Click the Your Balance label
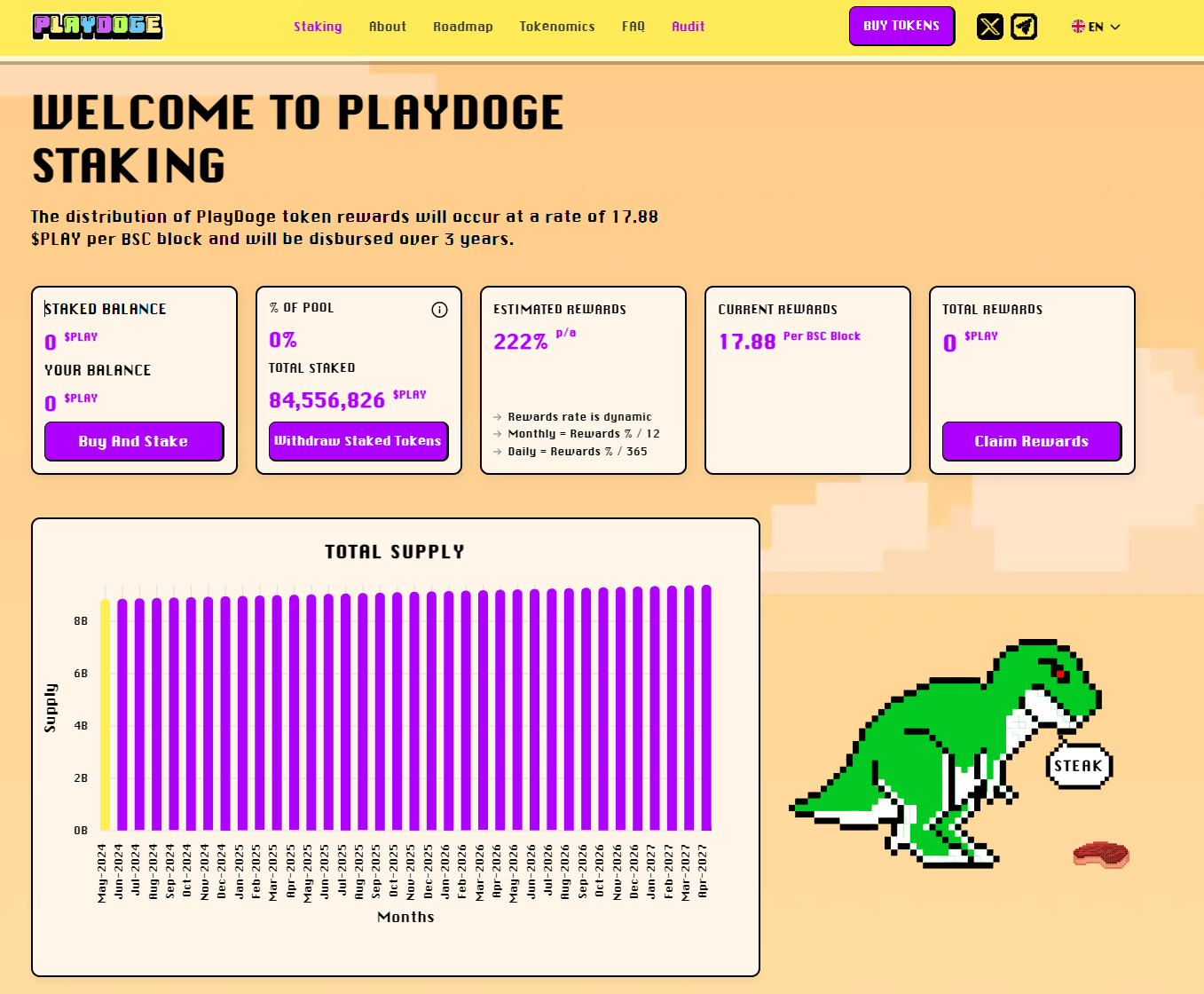This screenshot has height=994, width=1204. tap(98, 370)
